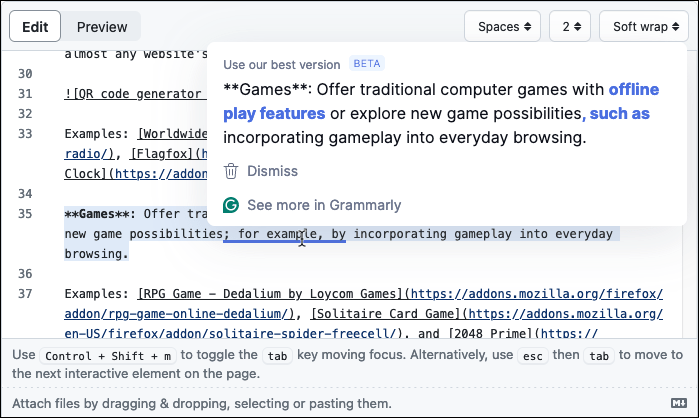Viewport: 699px width, 418px height.
Task: Accept the suggested 'offline play features' rewrite
Action: (440, 100)
